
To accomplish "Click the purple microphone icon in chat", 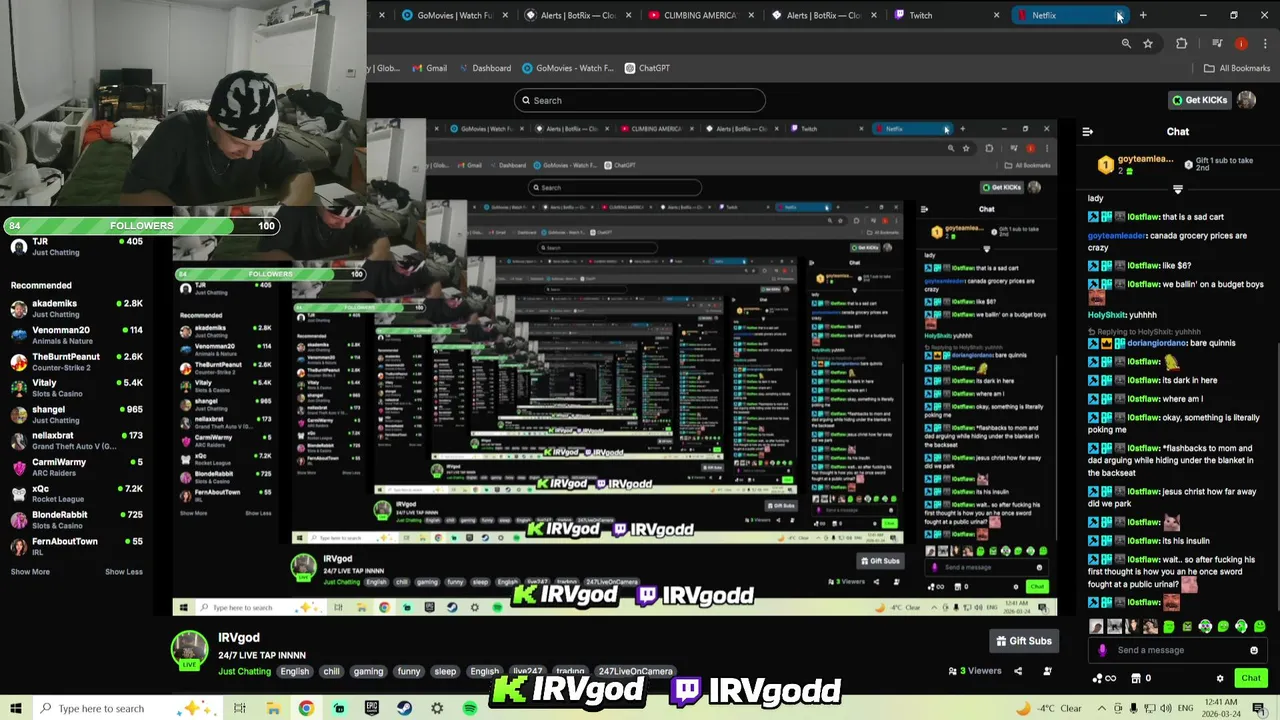I will click(x=1103, y=650).
